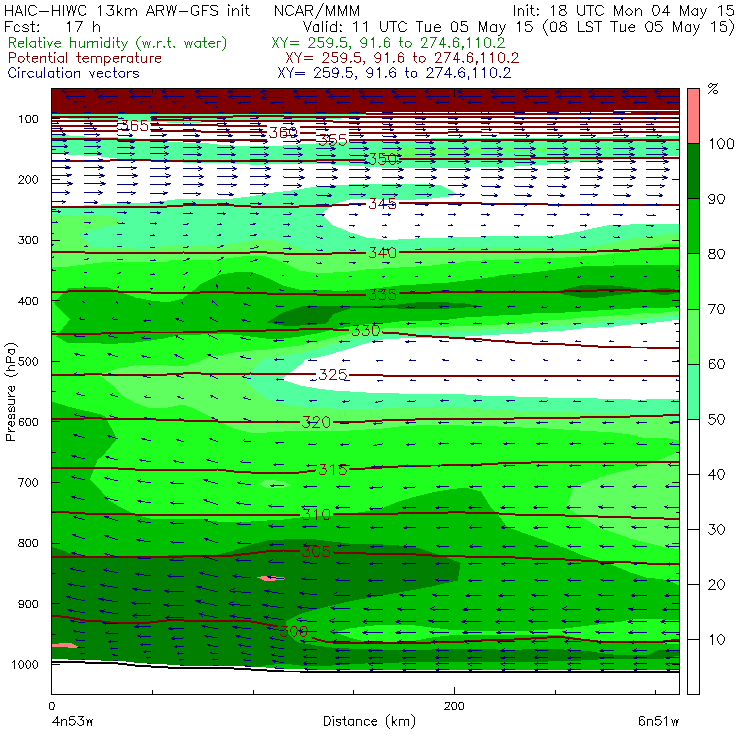Click the small pink saturated patch near 860 hPa
Screen dimensions: 740x740
tap(271, 578)
